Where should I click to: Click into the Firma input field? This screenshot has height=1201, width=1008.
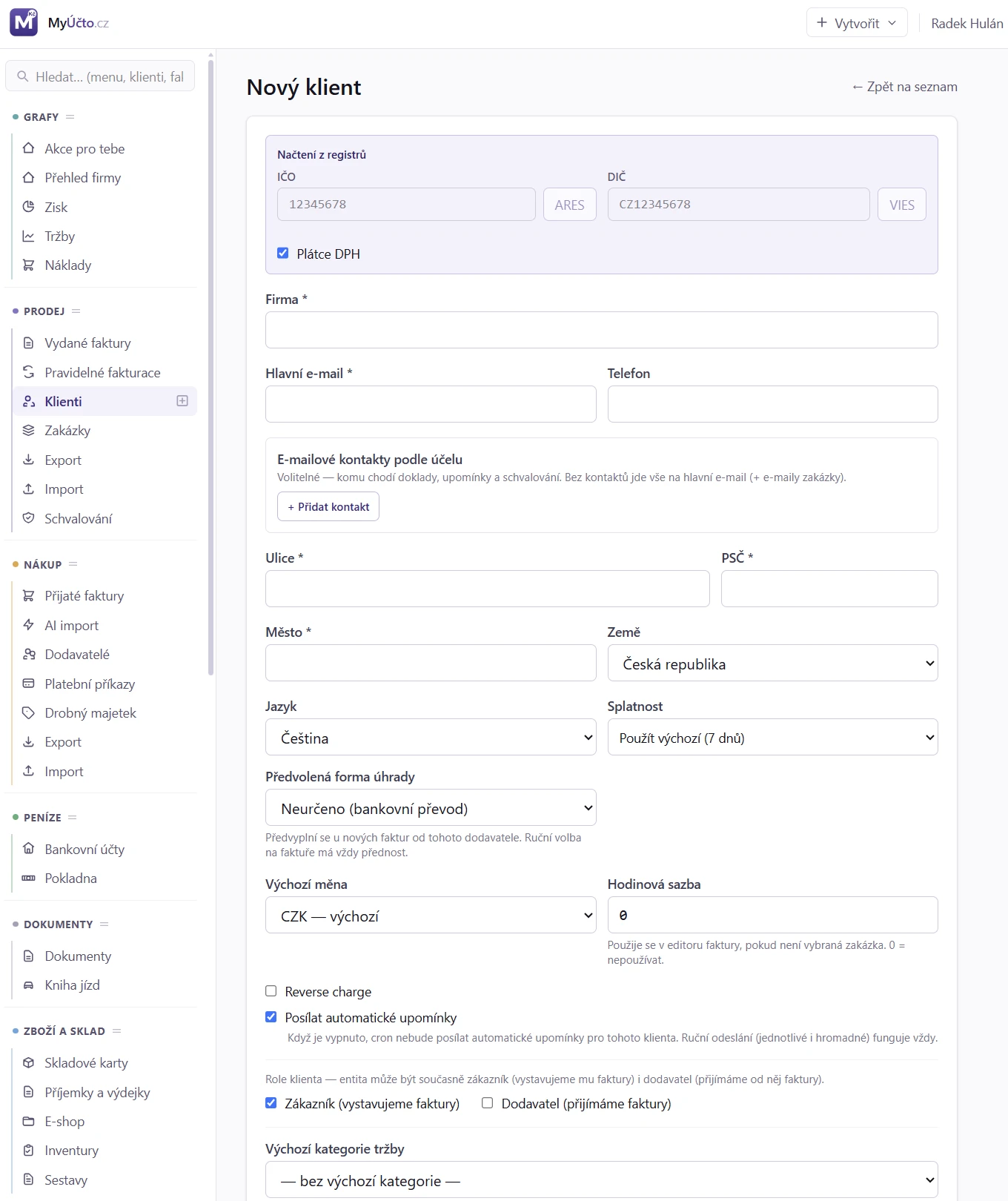602,330
